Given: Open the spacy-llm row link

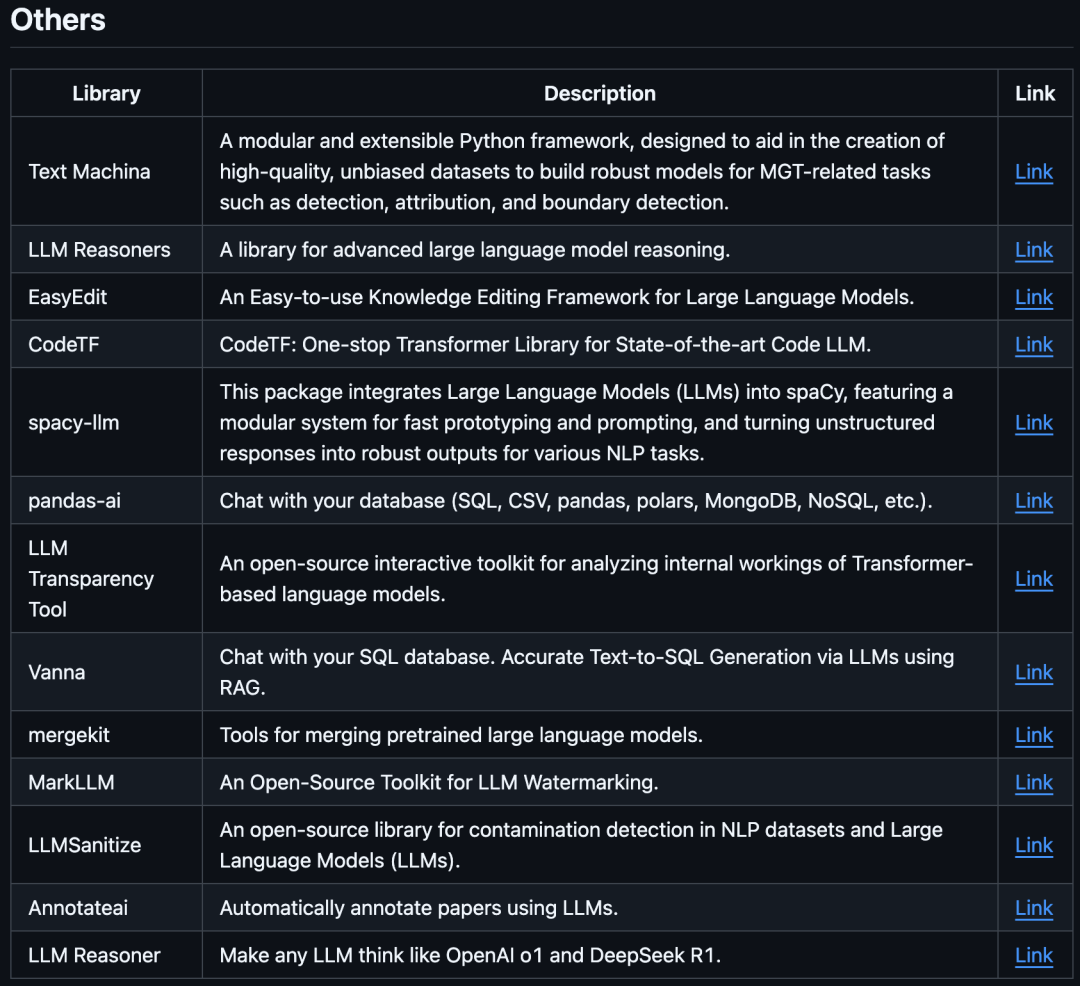Looking at the screenshot, I should tap(1034, 423).
